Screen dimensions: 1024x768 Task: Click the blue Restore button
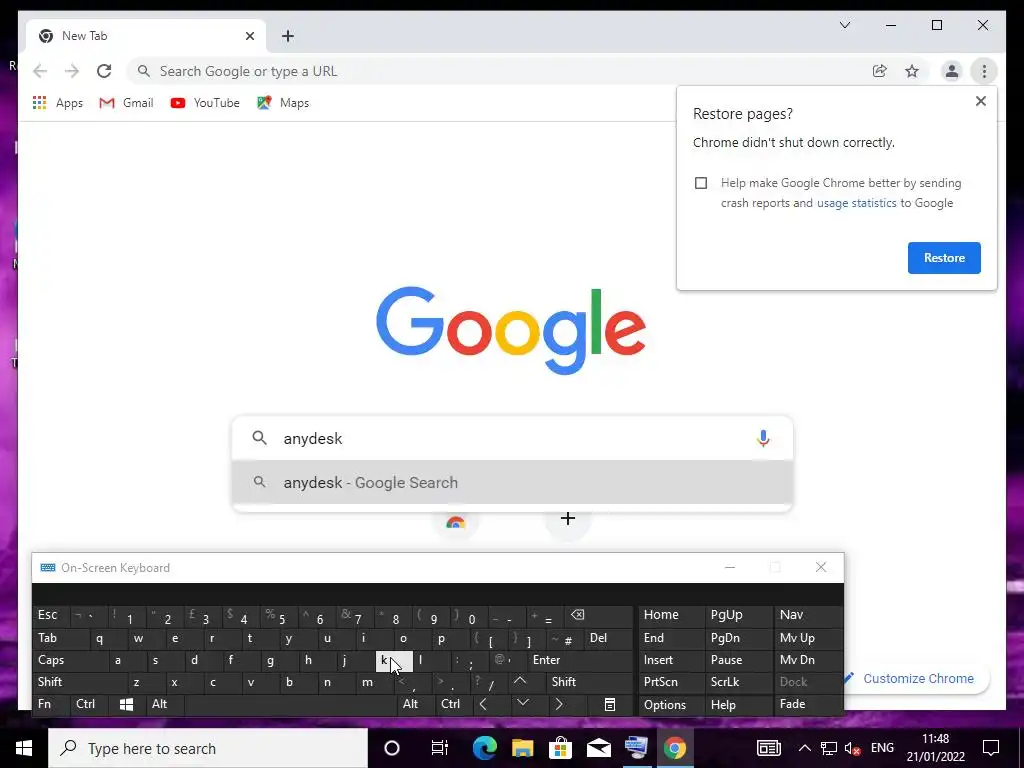click(944, 258)
